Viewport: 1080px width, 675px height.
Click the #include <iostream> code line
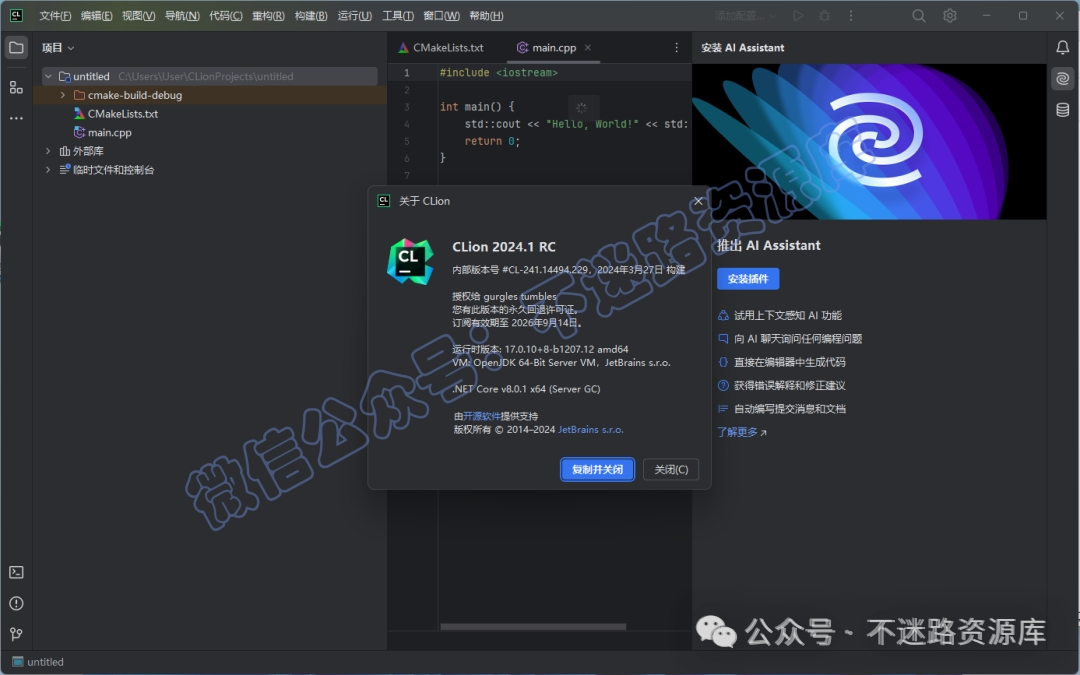point(499,72)
